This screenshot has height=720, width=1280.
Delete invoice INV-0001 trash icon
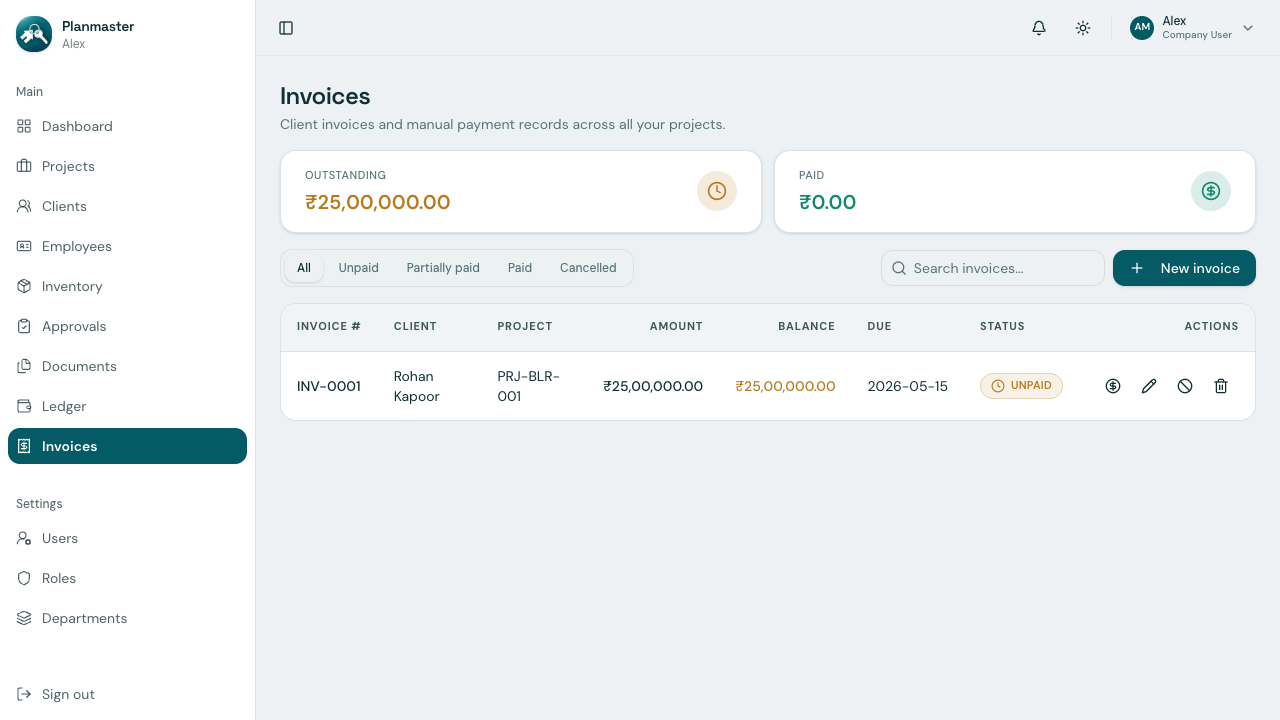click(1221, 386)
